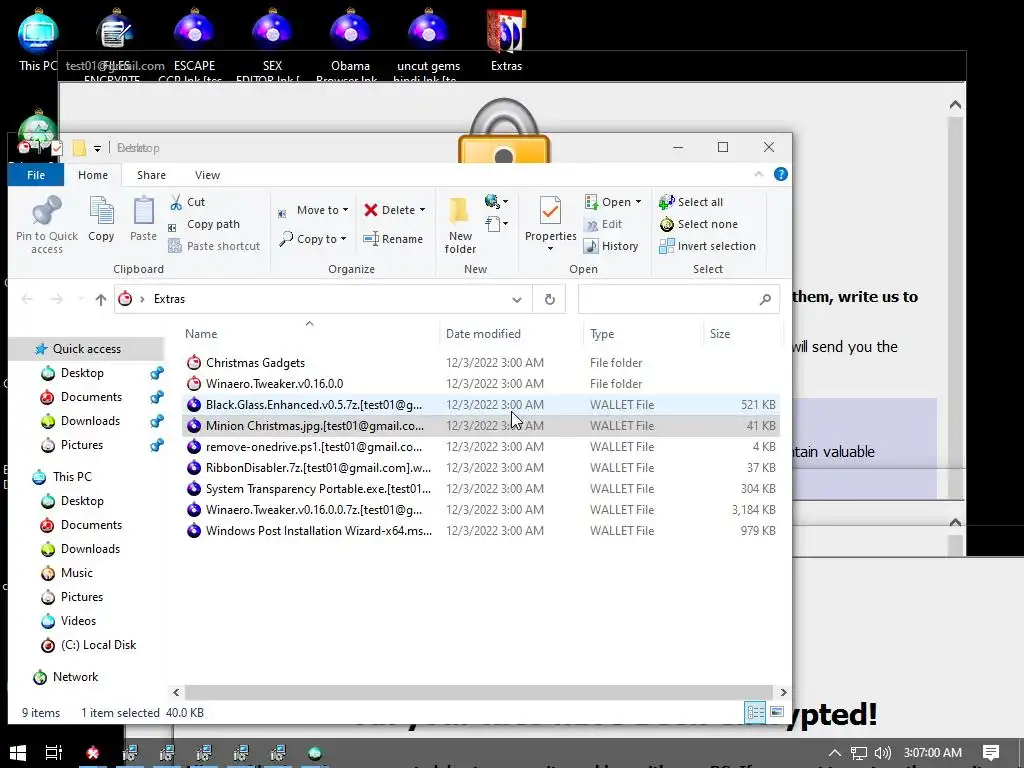Click the Cut scissors icon

(176, 202)
